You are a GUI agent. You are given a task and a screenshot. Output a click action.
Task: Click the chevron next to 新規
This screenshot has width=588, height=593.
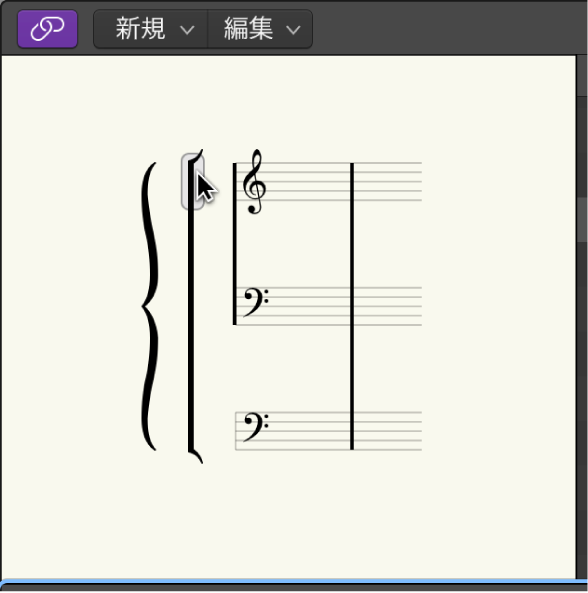click(x=187, y=30)
